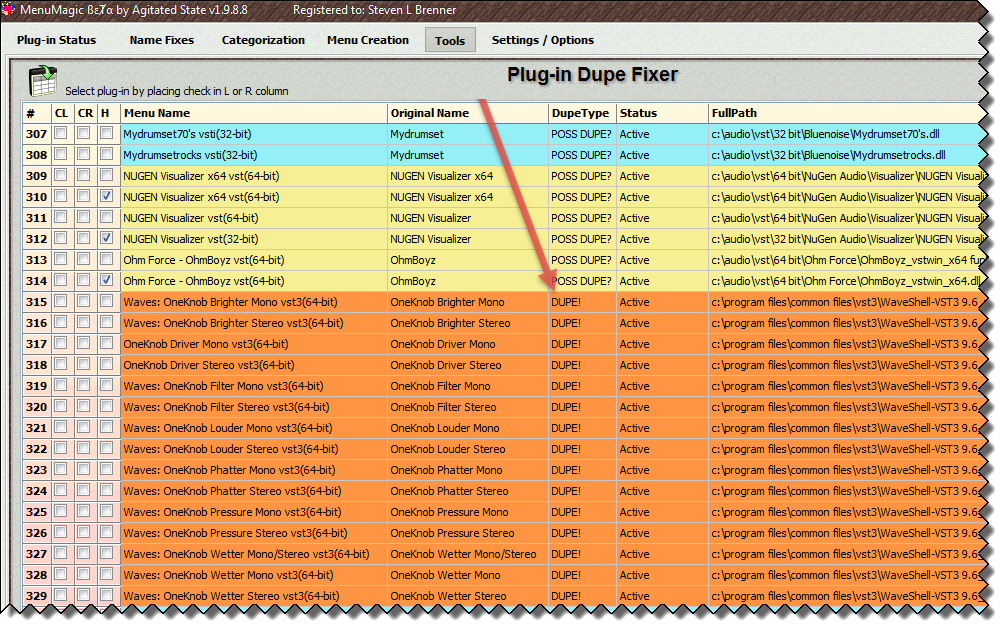Click the OneKnob Phatter Stereo original name cell
The image size is (1004, 630).
(468, 491)
